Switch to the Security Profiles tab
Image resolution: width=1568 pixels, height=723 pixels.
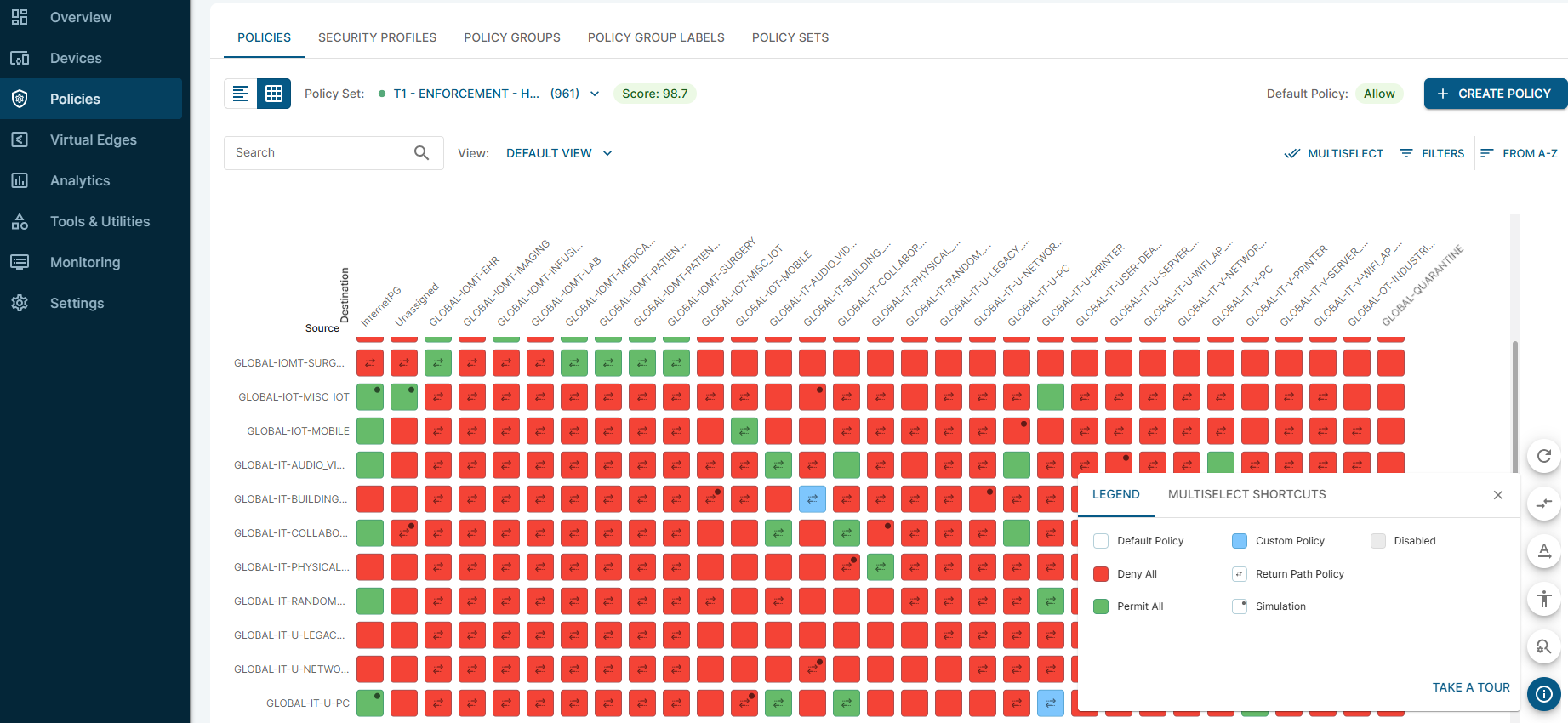pyautogui.click(x=377, y=37)
